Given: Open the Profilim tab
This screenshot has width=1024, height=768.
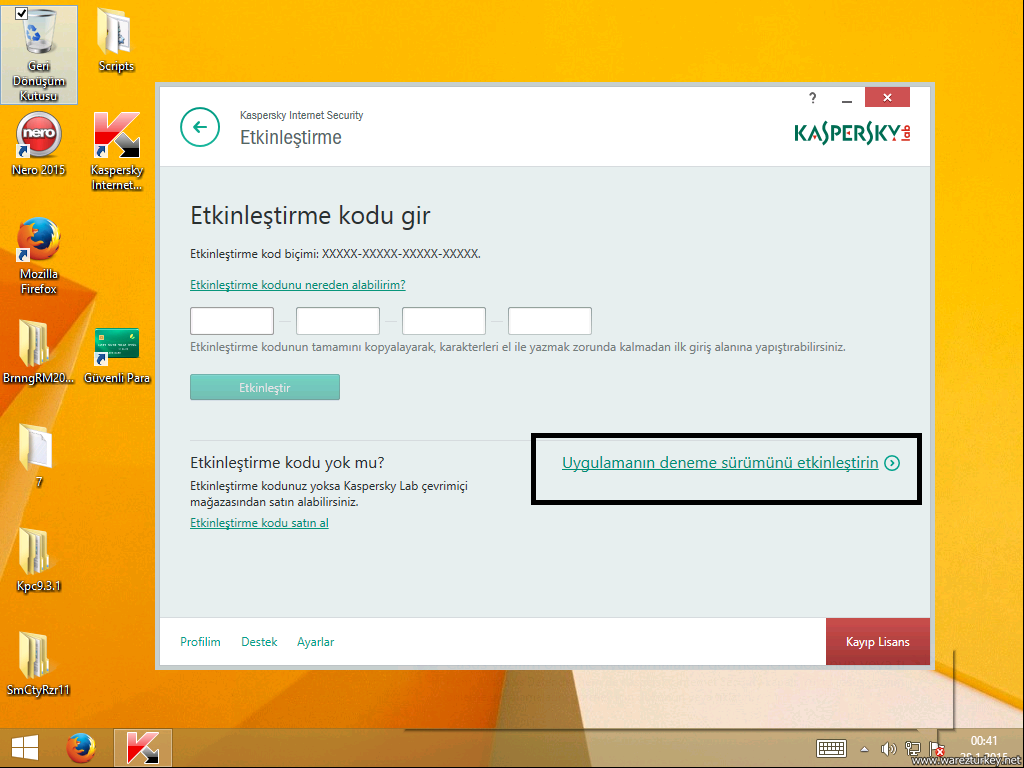Looking at the screenshot, I should 200,642.
